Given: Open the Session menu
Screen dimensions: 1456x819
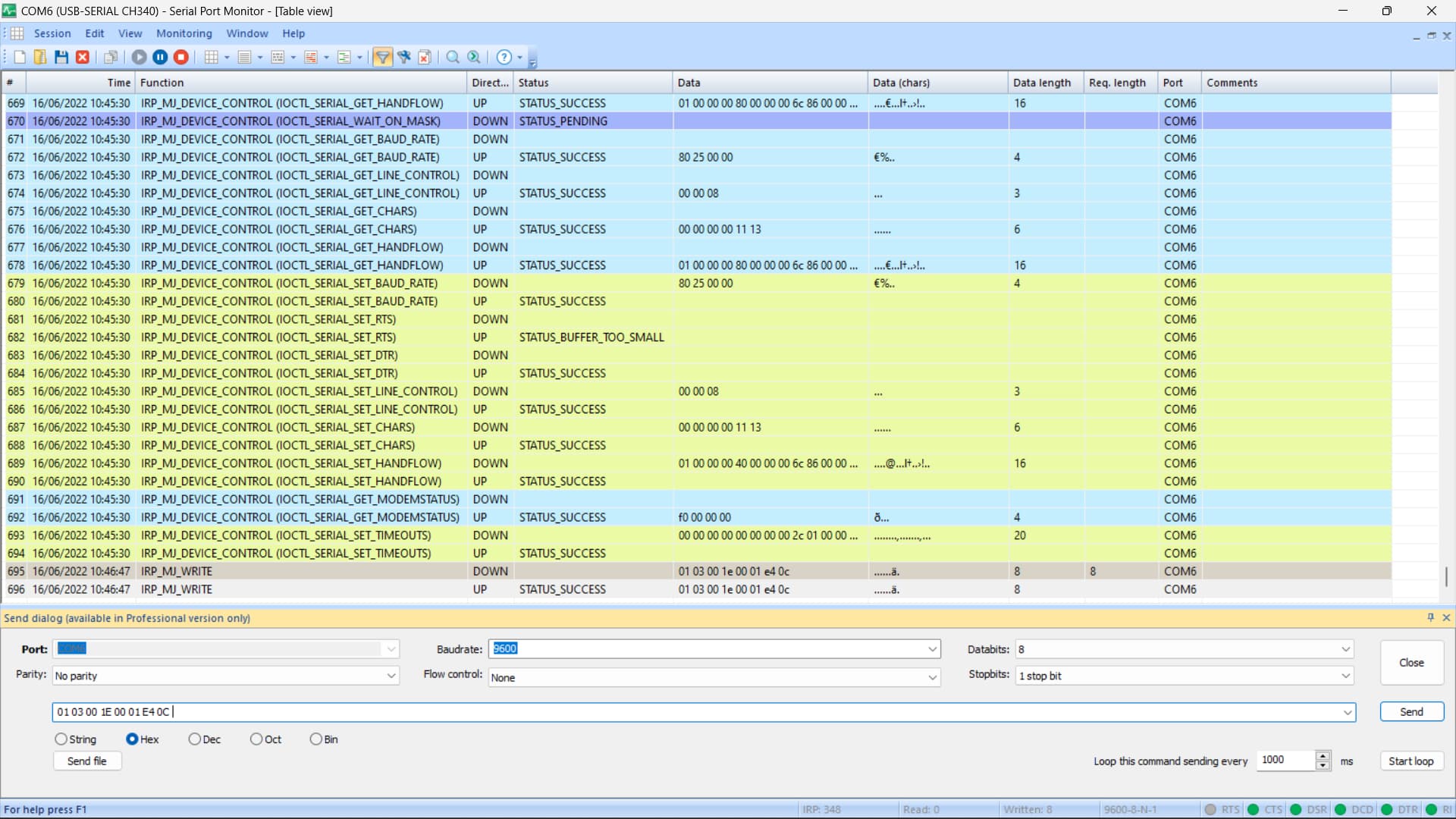Looking at the screenshot, I should tap(52, 33).
